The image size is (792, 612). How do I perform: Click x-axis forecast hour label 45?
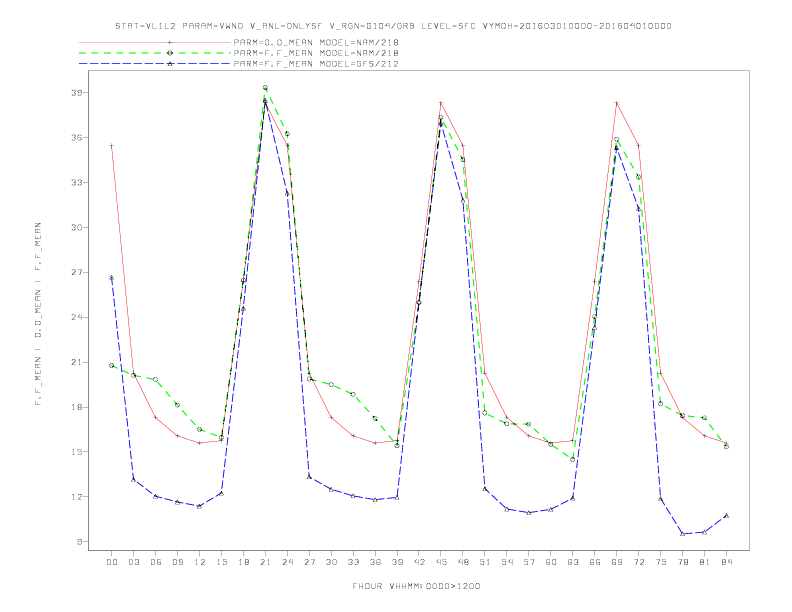[441, 562]
